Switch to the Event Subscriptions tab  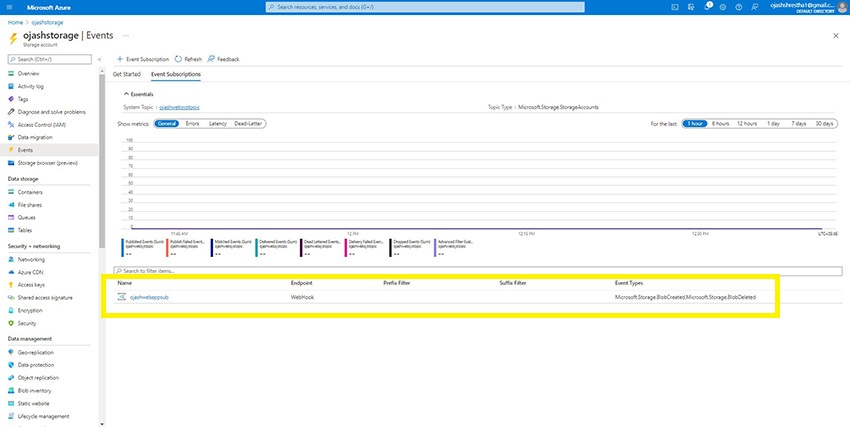pos(176,74)
